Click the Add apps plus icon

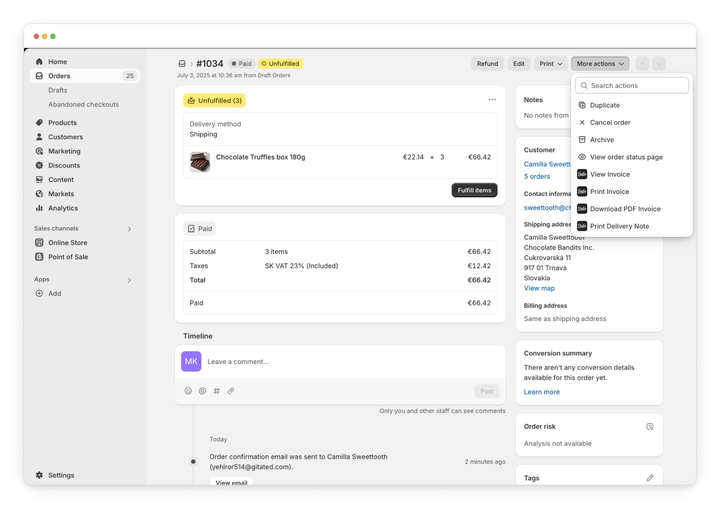pyautogui.click(x=39, y=294)
